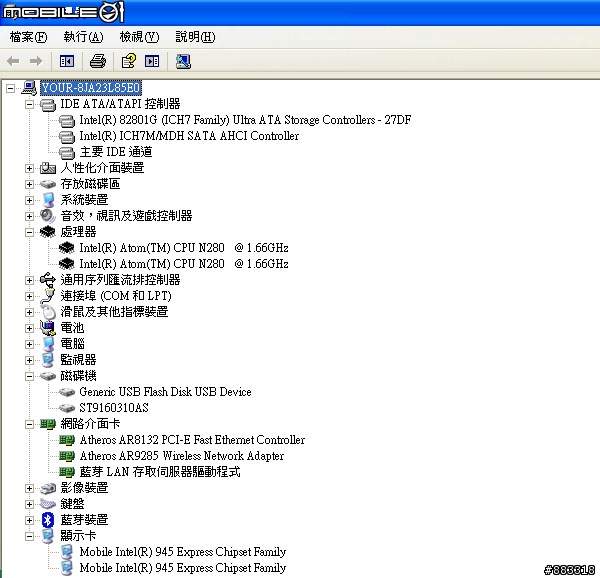
Task: Select the first Intel Atom N280 processor
Action: (184, 248)
